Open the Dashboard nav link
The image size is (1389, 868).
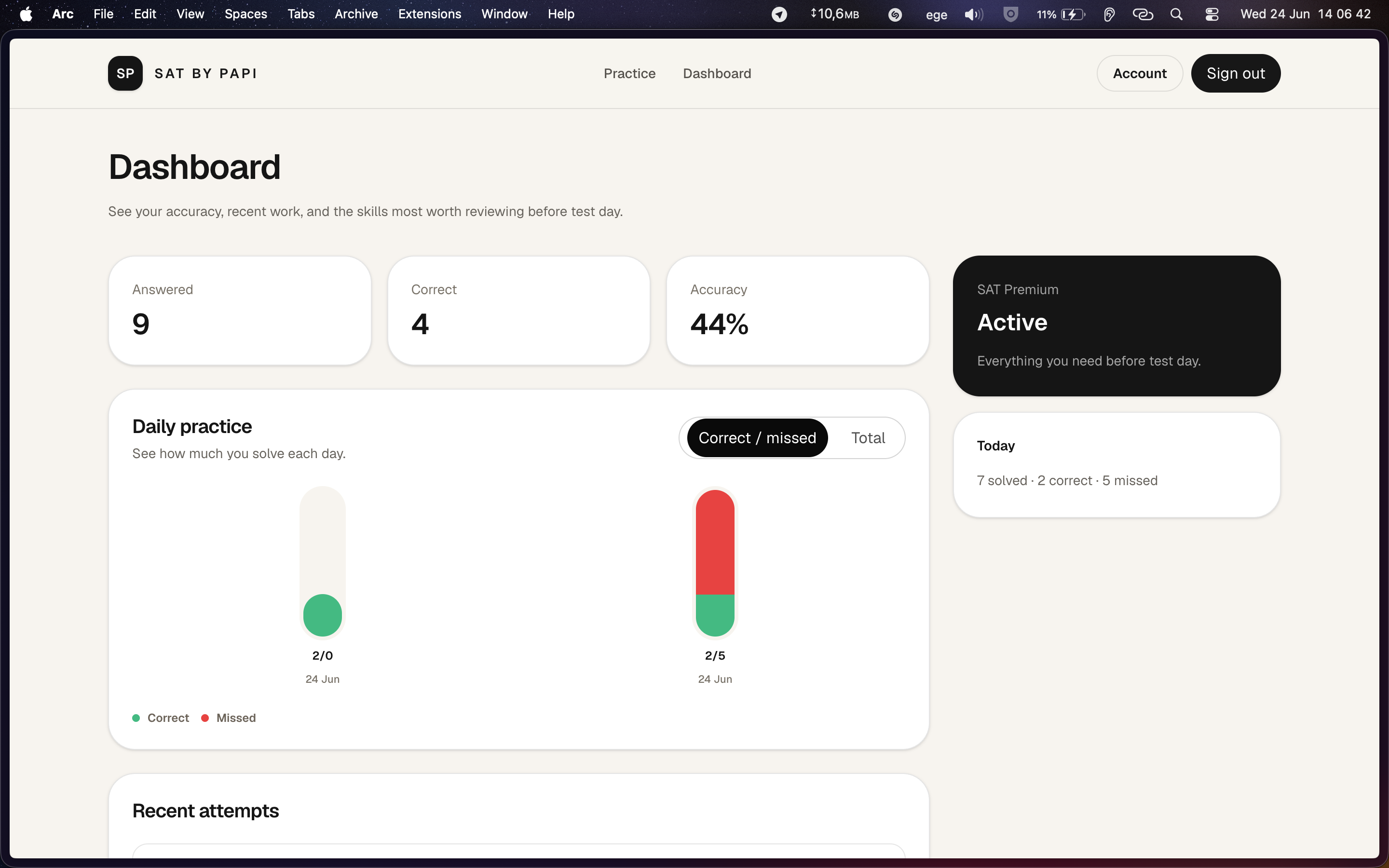click(717, 73)
